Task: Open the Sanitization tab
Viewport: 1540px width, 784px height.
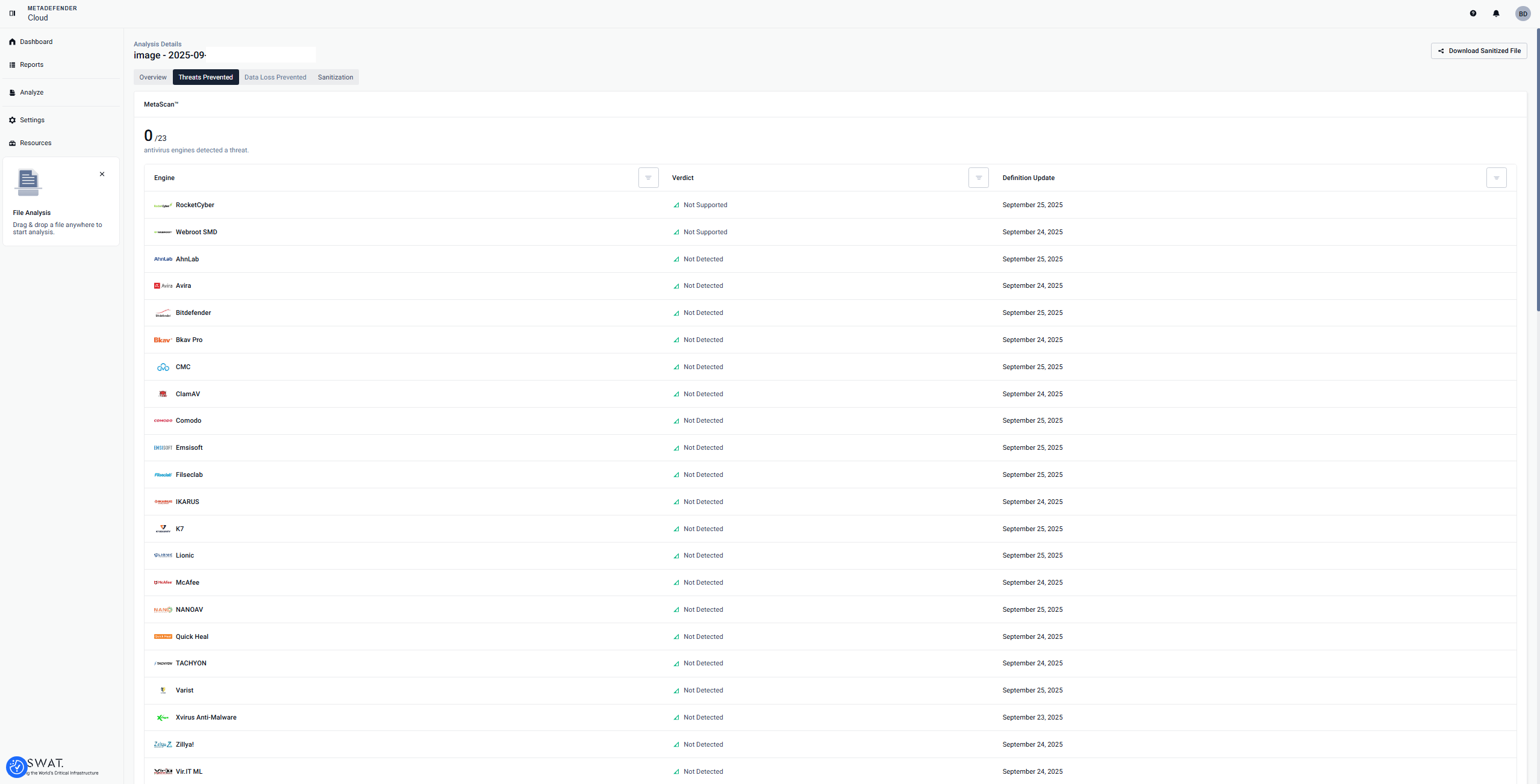Action: point(335,77)
